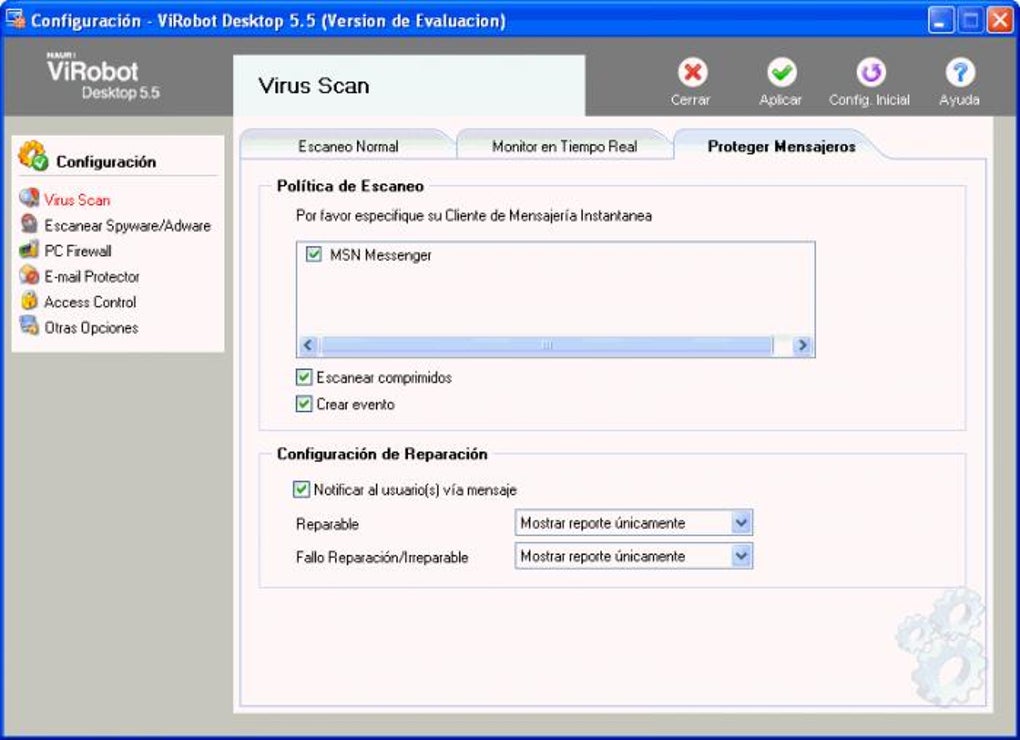Open PC Firewall settings

pyautogui.click(x=79, y=250)
